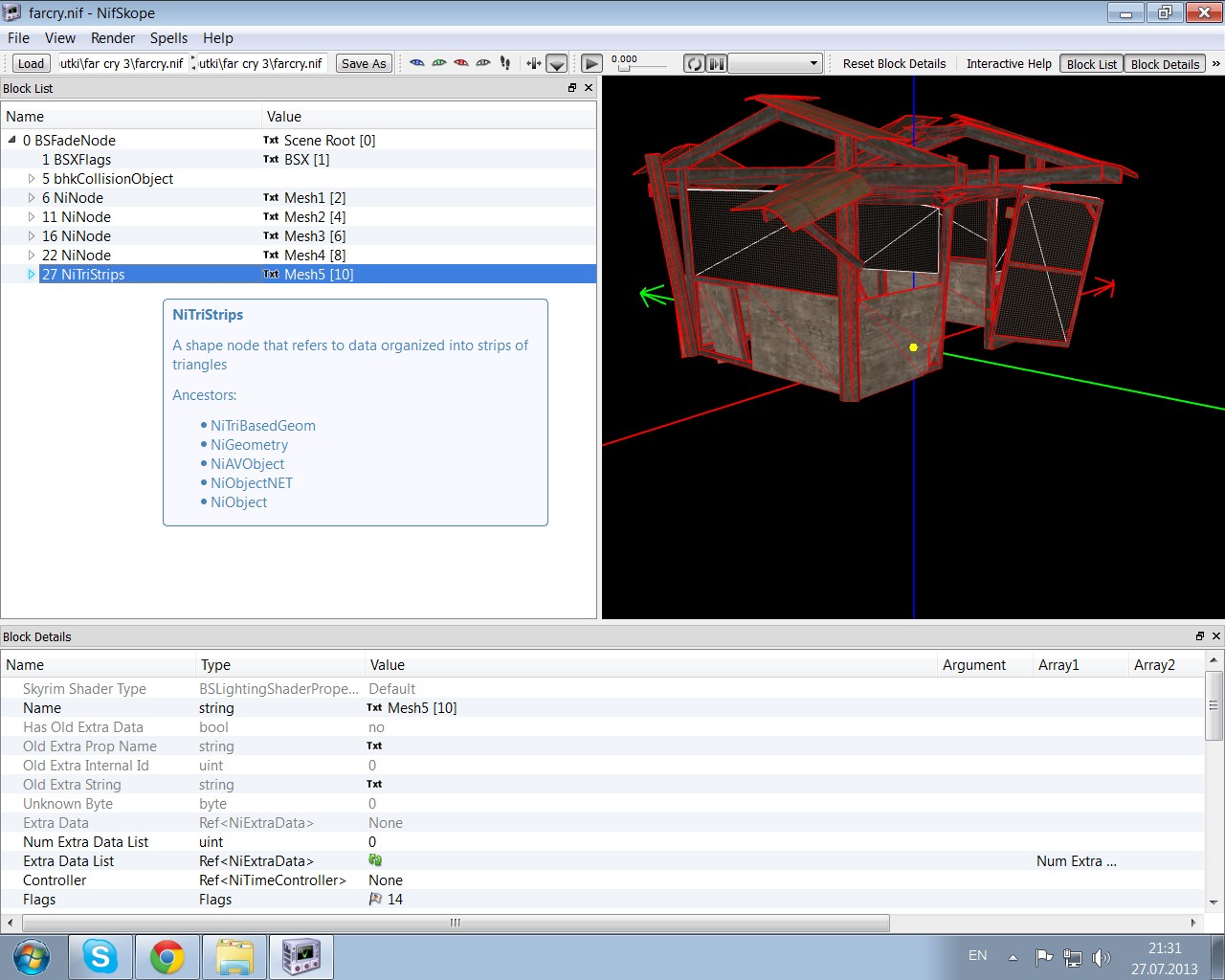Expand the 11 NiNode row
Screen dimensions: 1225x980
pyautogui.click(x=31, y=216)
